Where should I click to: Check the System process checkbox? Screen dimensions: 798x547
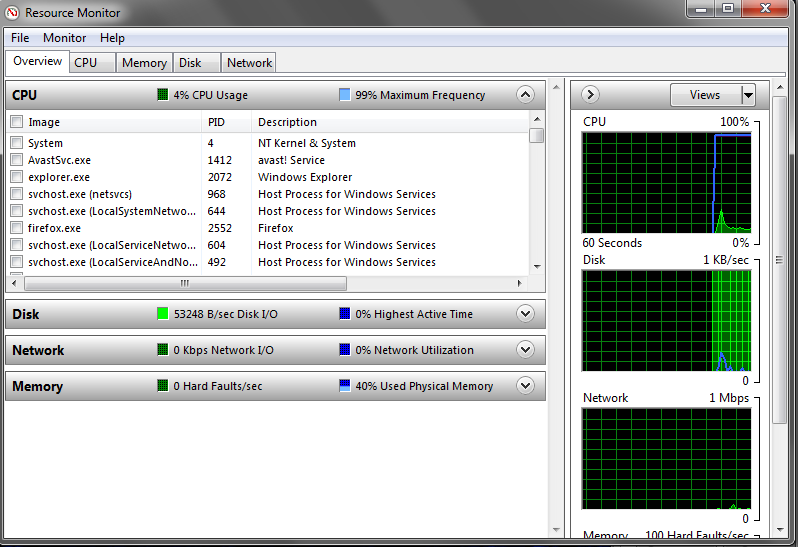(x=17, y=142)
